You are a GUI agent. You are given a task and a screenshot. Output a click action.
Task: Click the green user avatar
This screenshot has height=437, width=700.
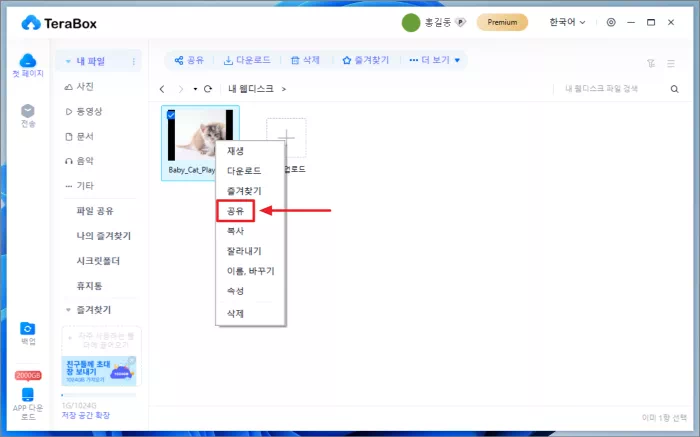click(411, 22)
